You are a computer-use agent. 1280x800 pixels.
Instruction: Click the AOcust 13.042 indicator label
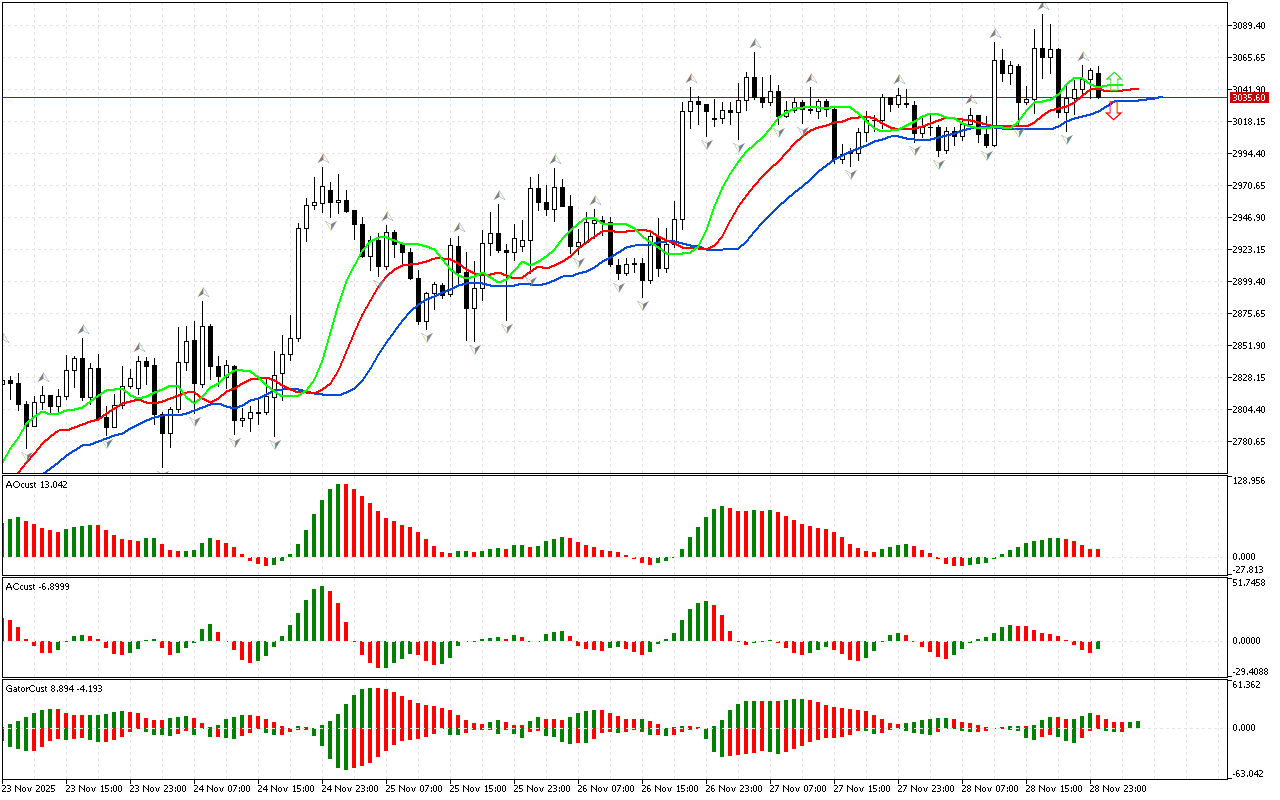(x=37, y=484)
